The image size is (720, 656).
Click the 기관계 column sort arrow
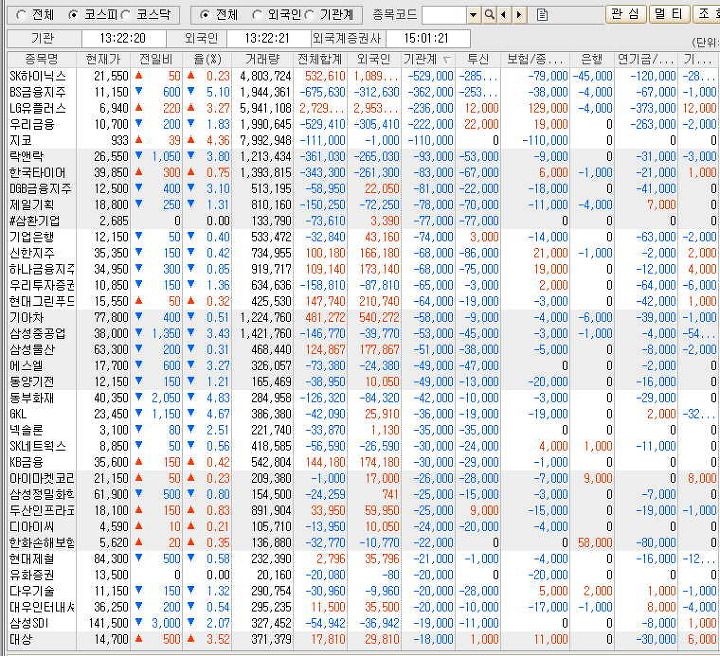tap(446, 60)
